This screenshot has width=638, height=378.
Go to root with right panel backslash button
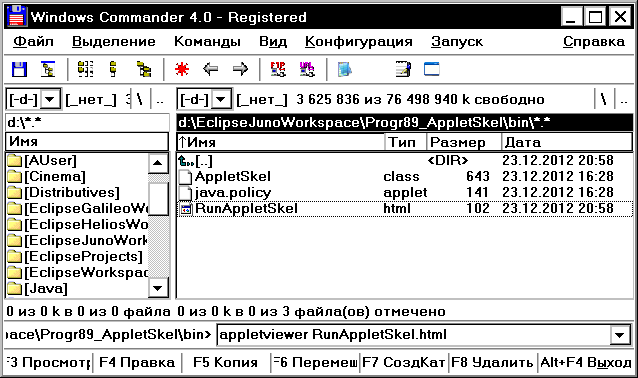click(604, 99)
